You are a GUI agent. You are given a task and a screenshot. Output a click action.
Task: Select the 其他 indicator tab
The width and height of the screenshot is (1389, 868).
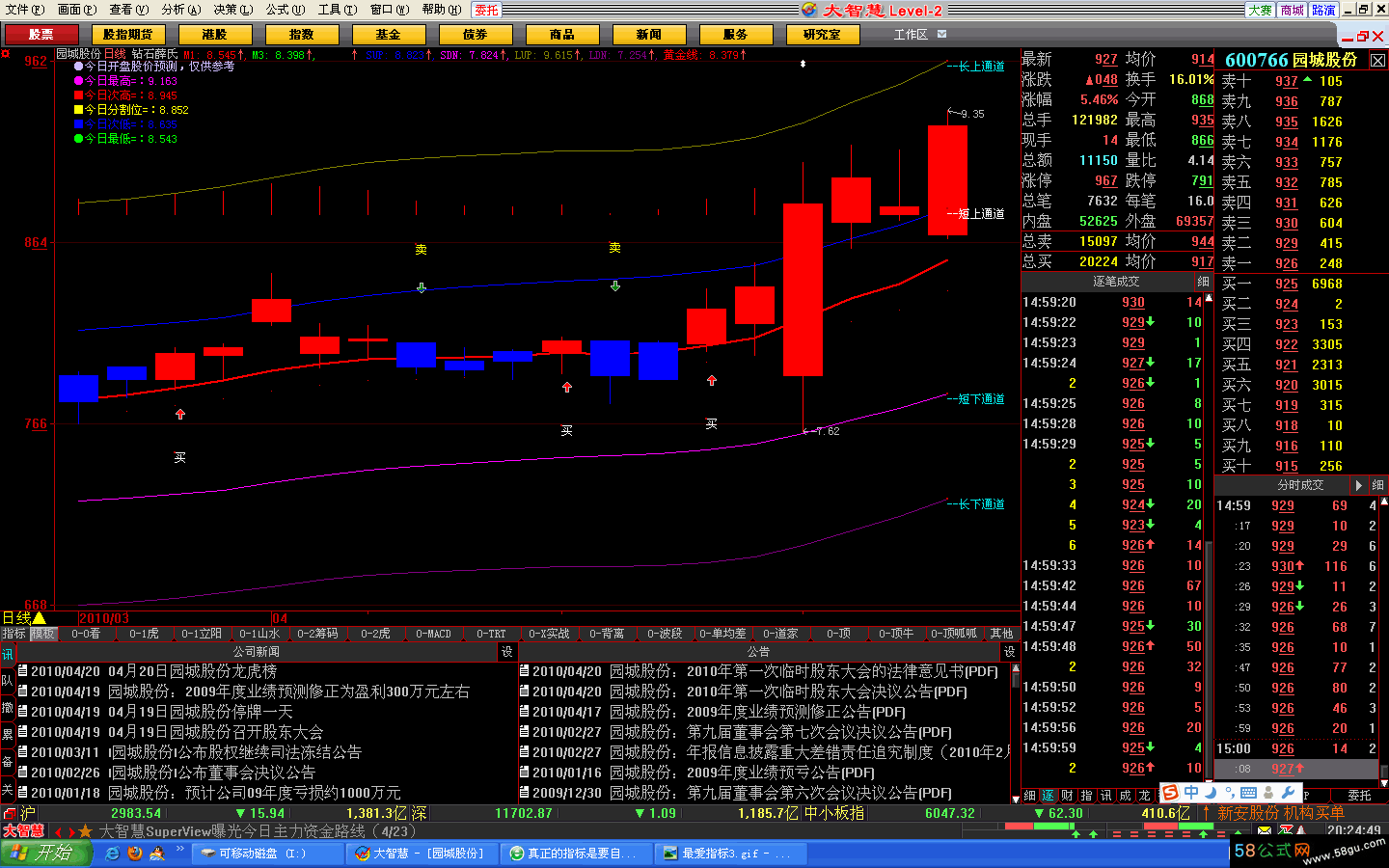pos(1001,634)
